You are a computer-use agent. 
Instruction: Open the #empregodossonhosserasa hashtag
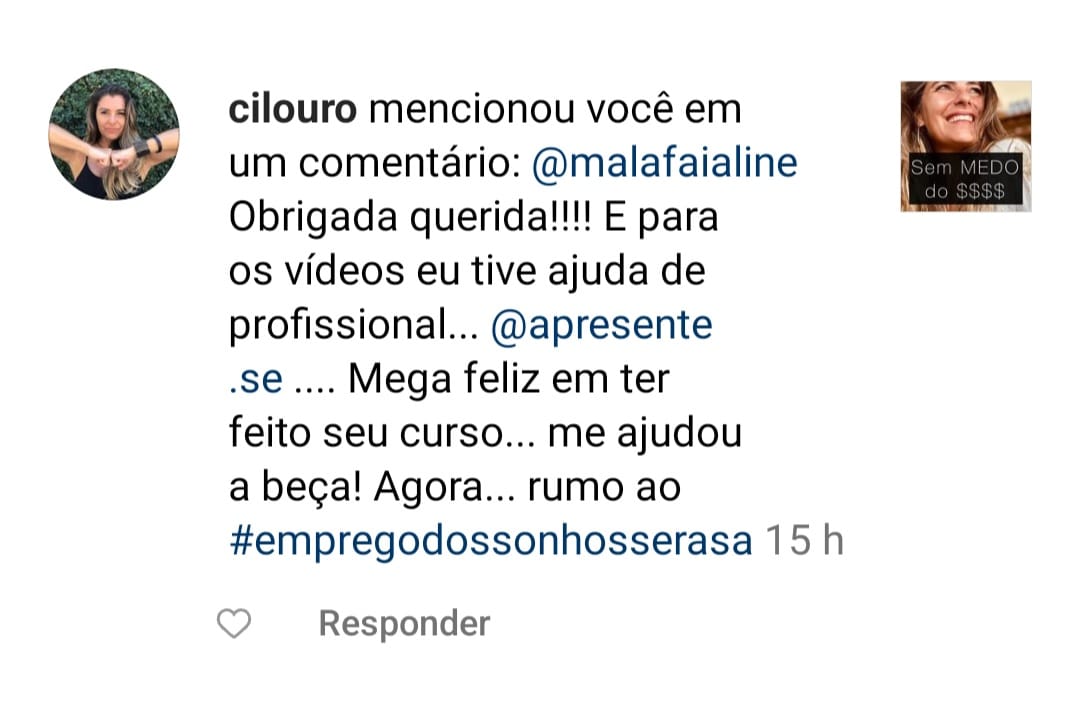(490, 541)
